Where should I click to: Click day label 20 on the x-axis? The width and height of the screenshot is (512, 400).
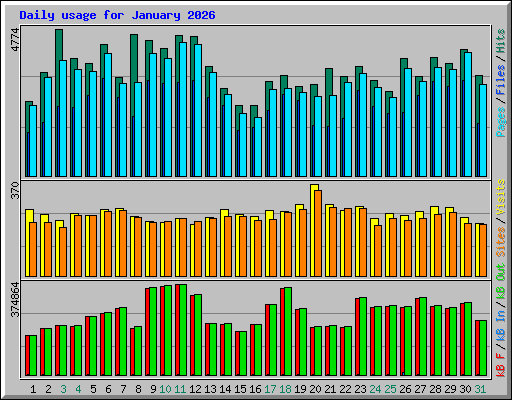[315, 389]
